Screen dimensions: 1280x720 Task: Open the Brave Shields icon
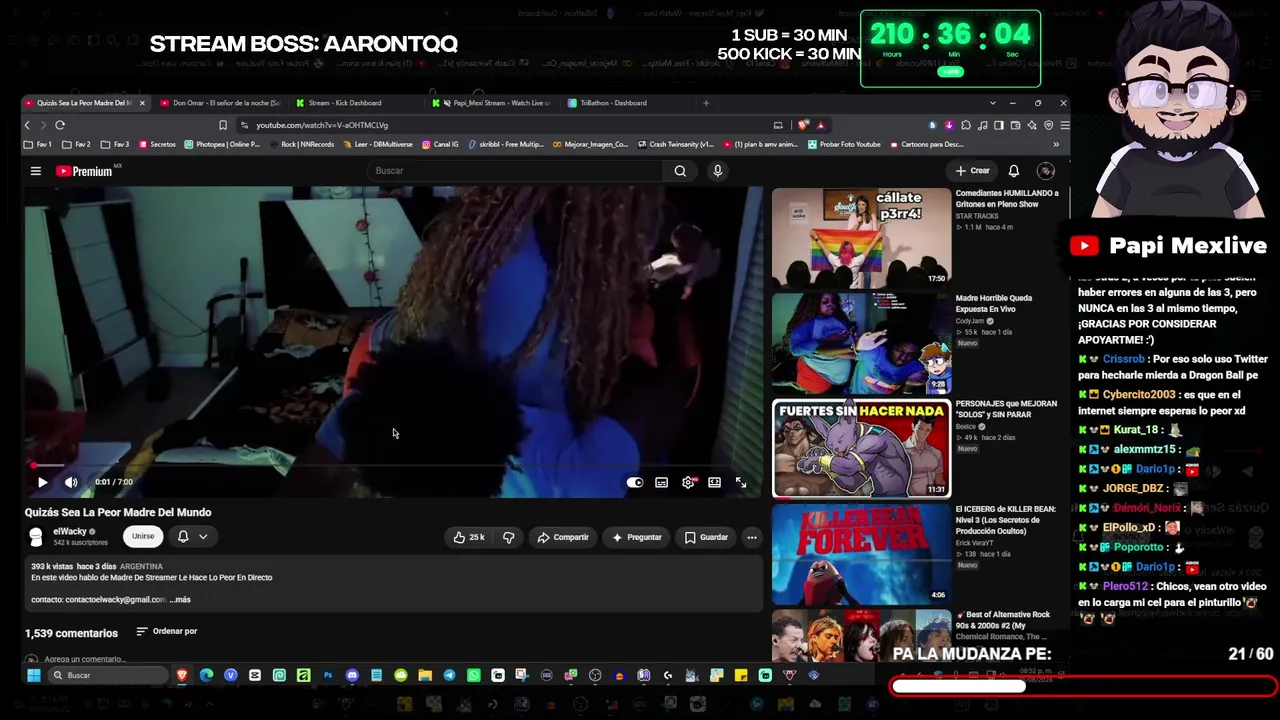804,125
